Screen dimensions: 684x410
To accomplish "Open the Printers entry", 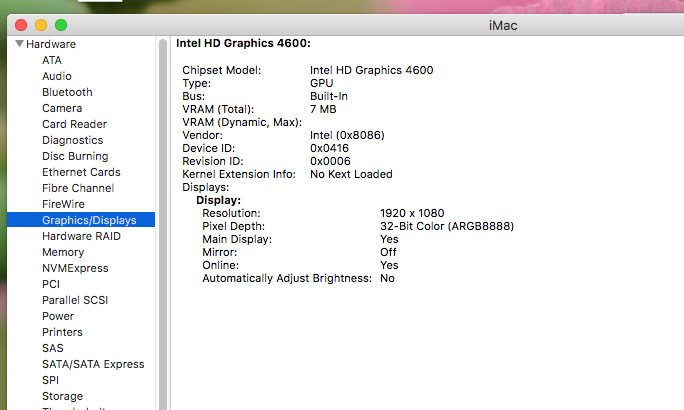I will click(62, 332).
